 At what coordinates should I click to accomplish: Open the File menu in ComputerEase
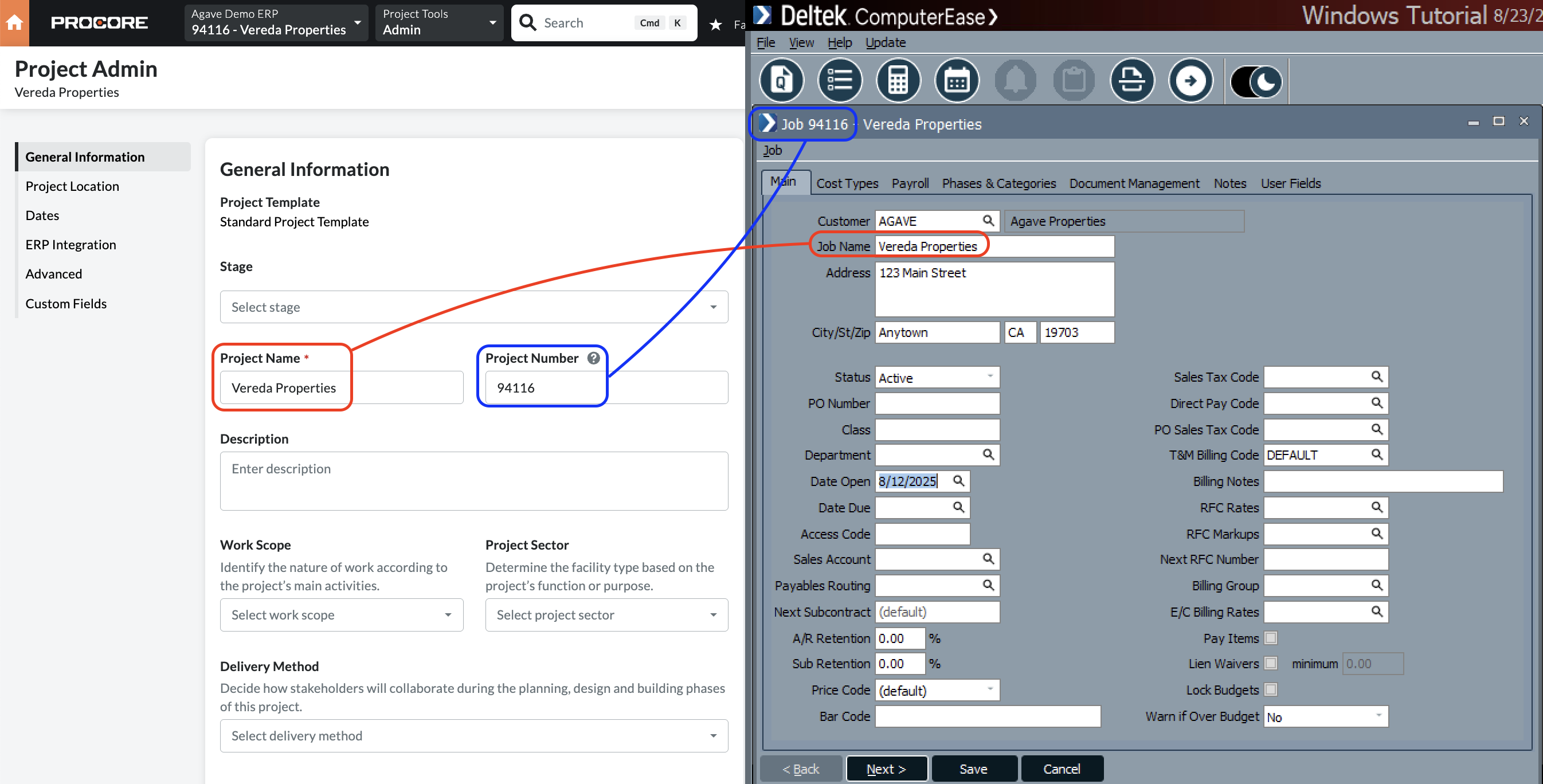click(766, 42)
